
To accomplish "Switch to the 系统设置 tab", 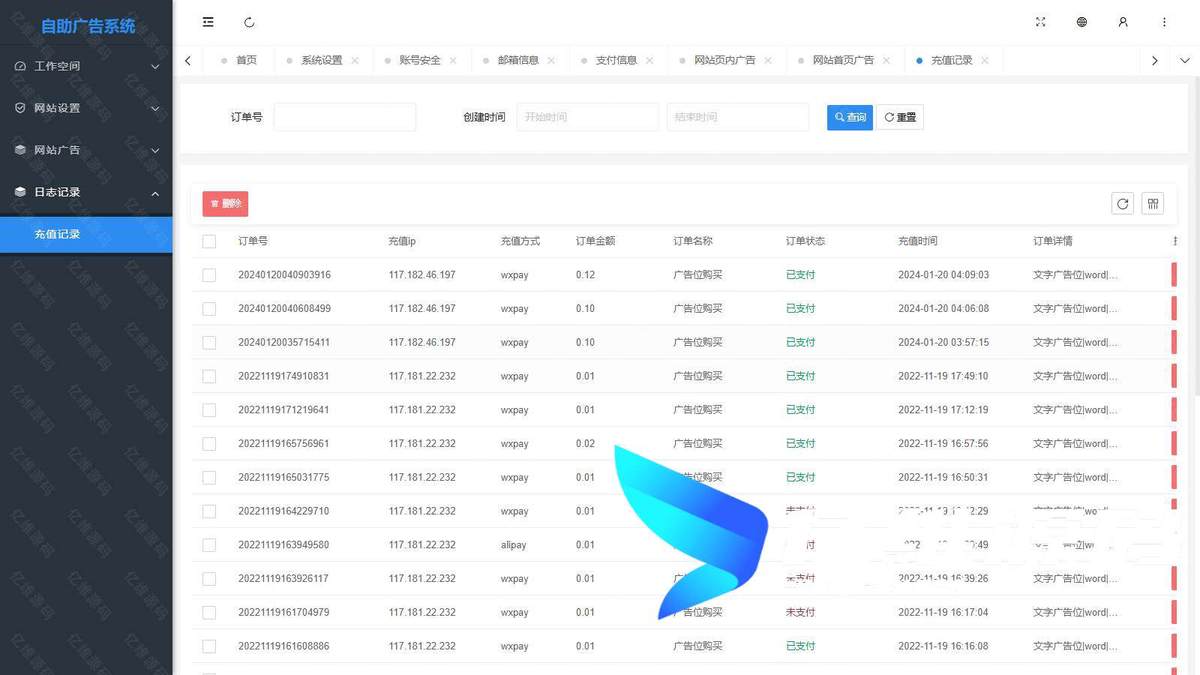I will pos(321,61).
